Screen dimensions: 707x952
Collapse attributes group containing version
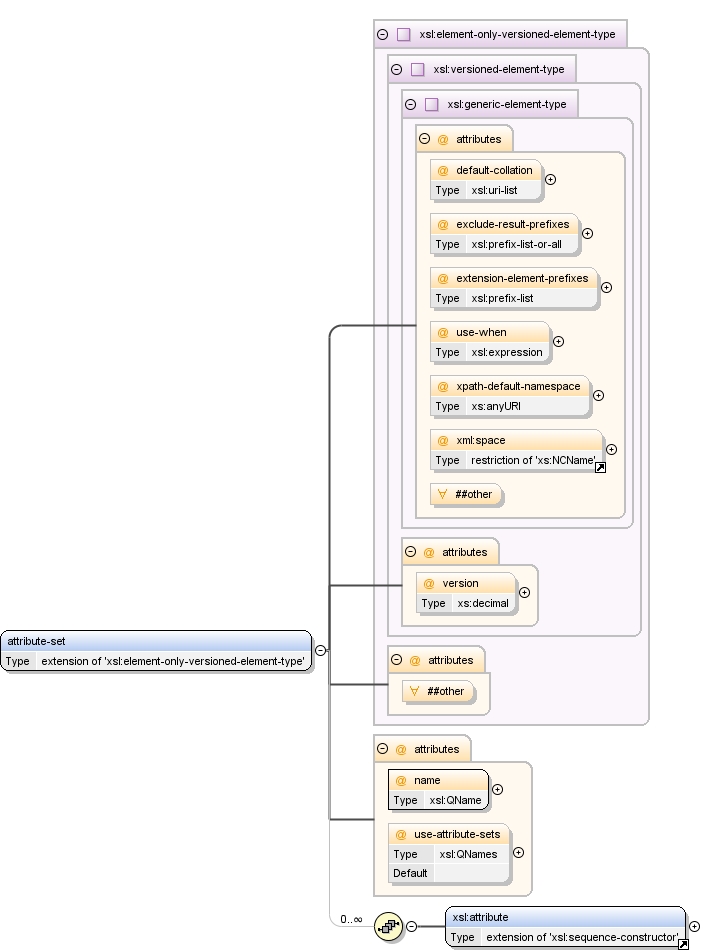coord(410,552)
